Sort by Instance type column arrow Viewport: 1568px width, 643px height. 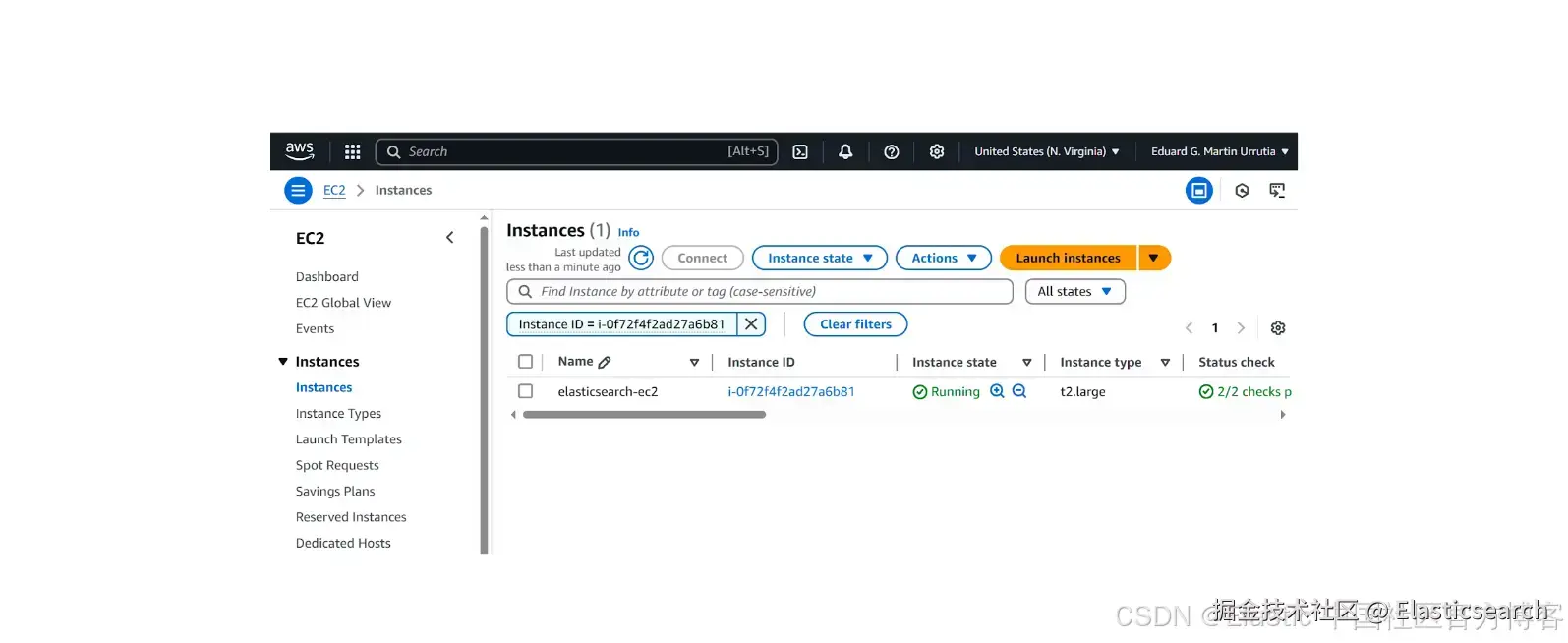[x=1165, y=363]
